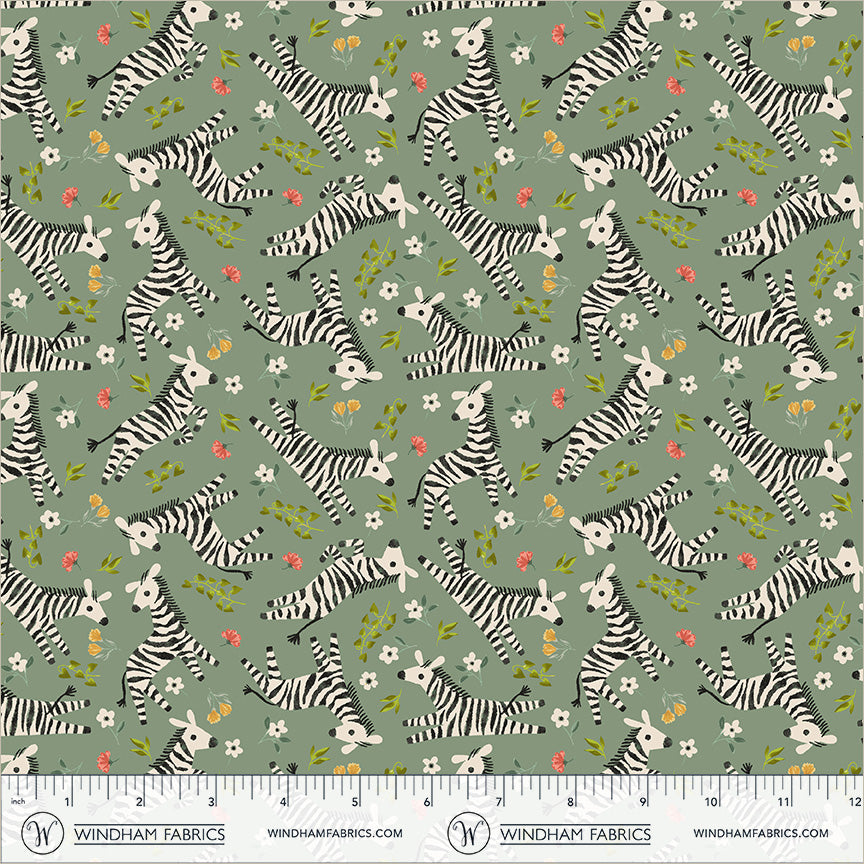
Task: Click the 3 inch ruler number
Action: (x=211, y=802)
